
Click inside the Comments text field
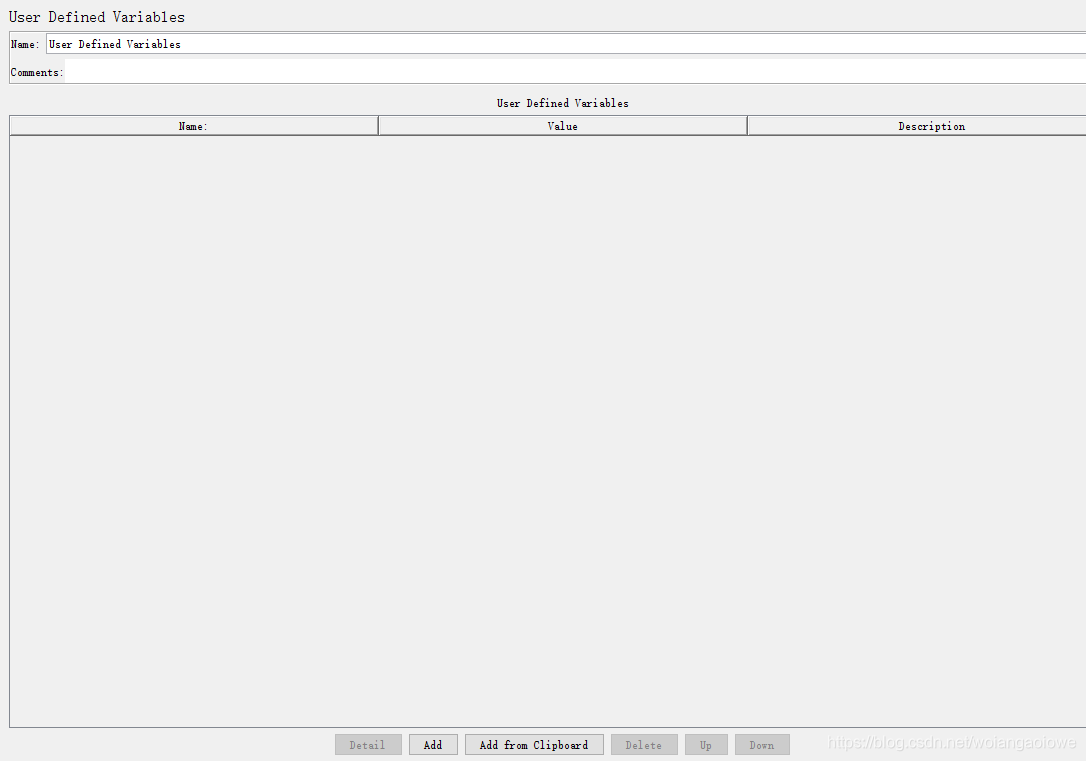pyautogui.click(x=400, y=71)
